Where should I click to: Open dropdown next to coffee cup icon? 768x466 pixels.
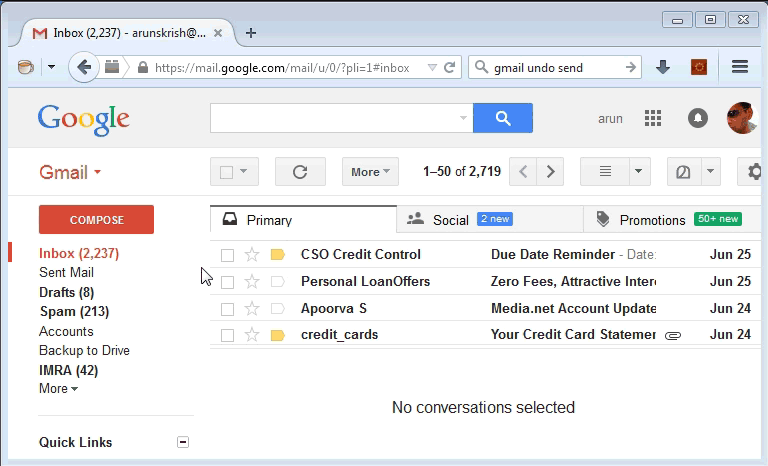[51, 67]
